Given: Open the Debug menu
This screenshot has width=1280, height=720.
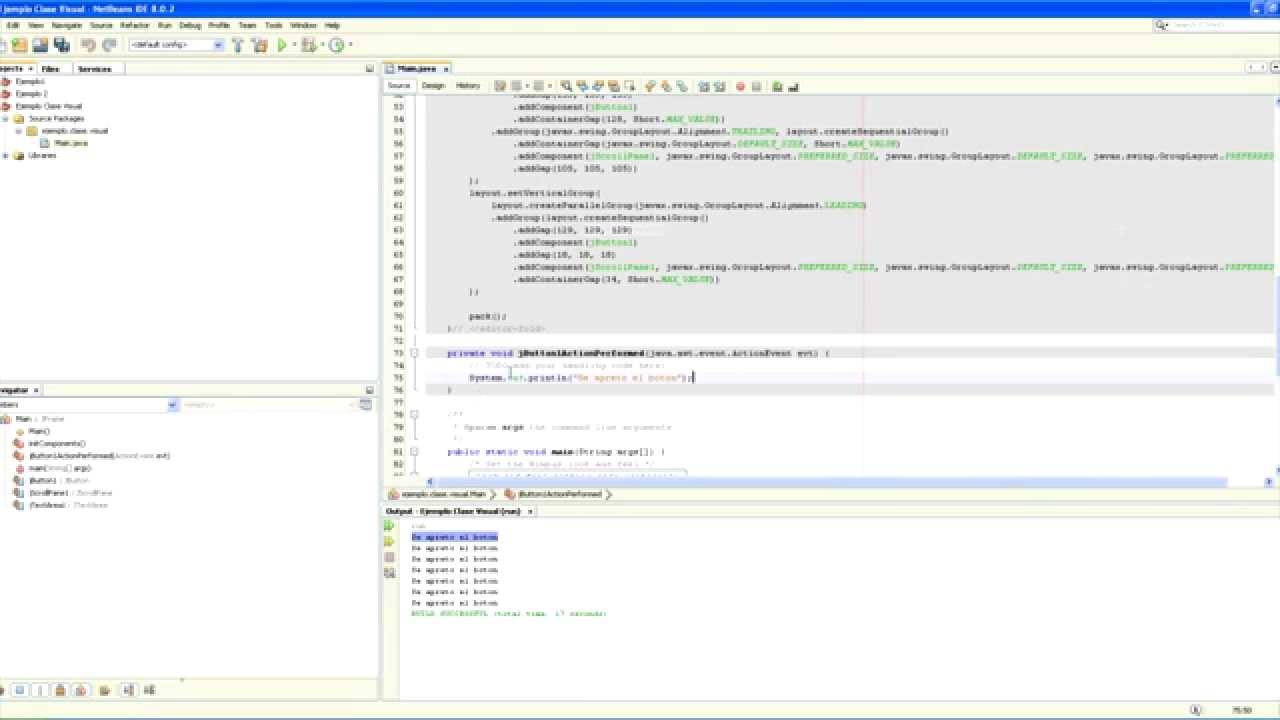Looking at the screenshot, I should click(x=190, y=25).
